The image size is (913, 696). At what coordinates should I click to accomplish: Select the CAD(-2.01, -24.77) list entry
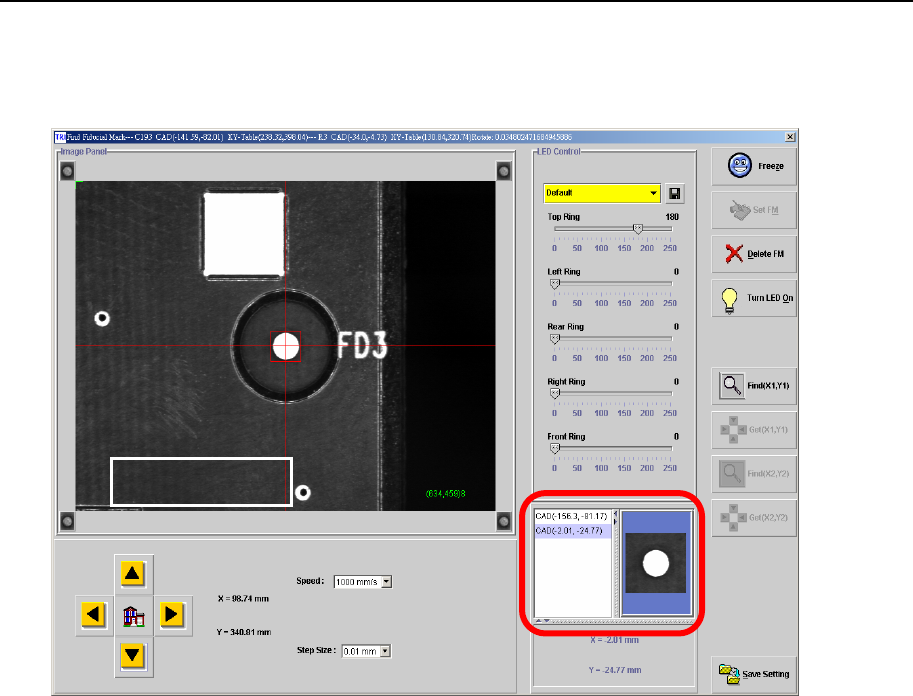coord(571,532)
